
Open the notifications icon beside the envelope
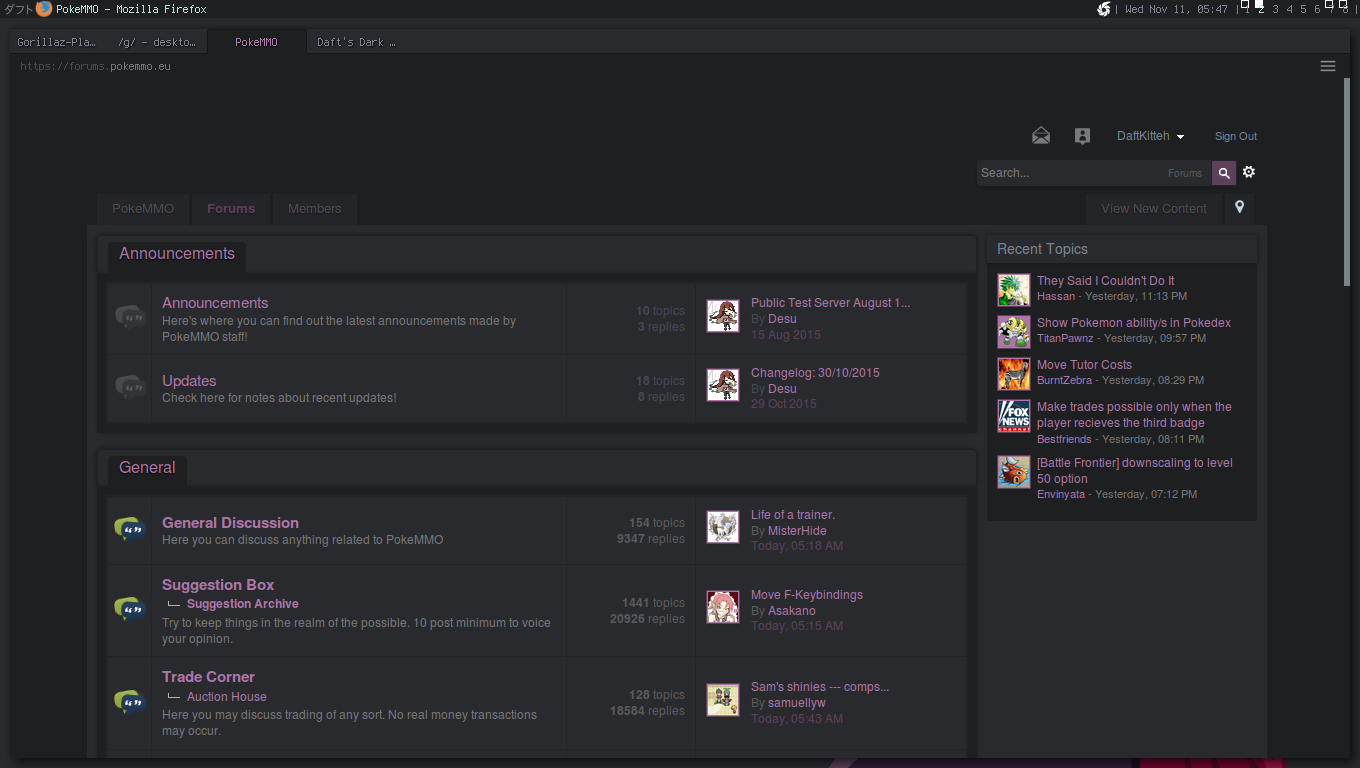[1082, 136]
